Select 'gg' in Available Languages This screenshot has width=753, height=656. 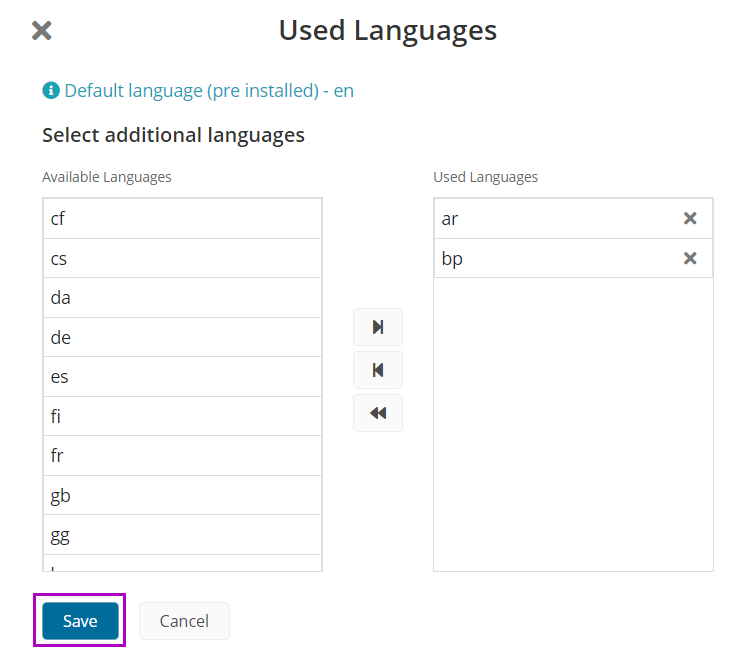point(182,535)
